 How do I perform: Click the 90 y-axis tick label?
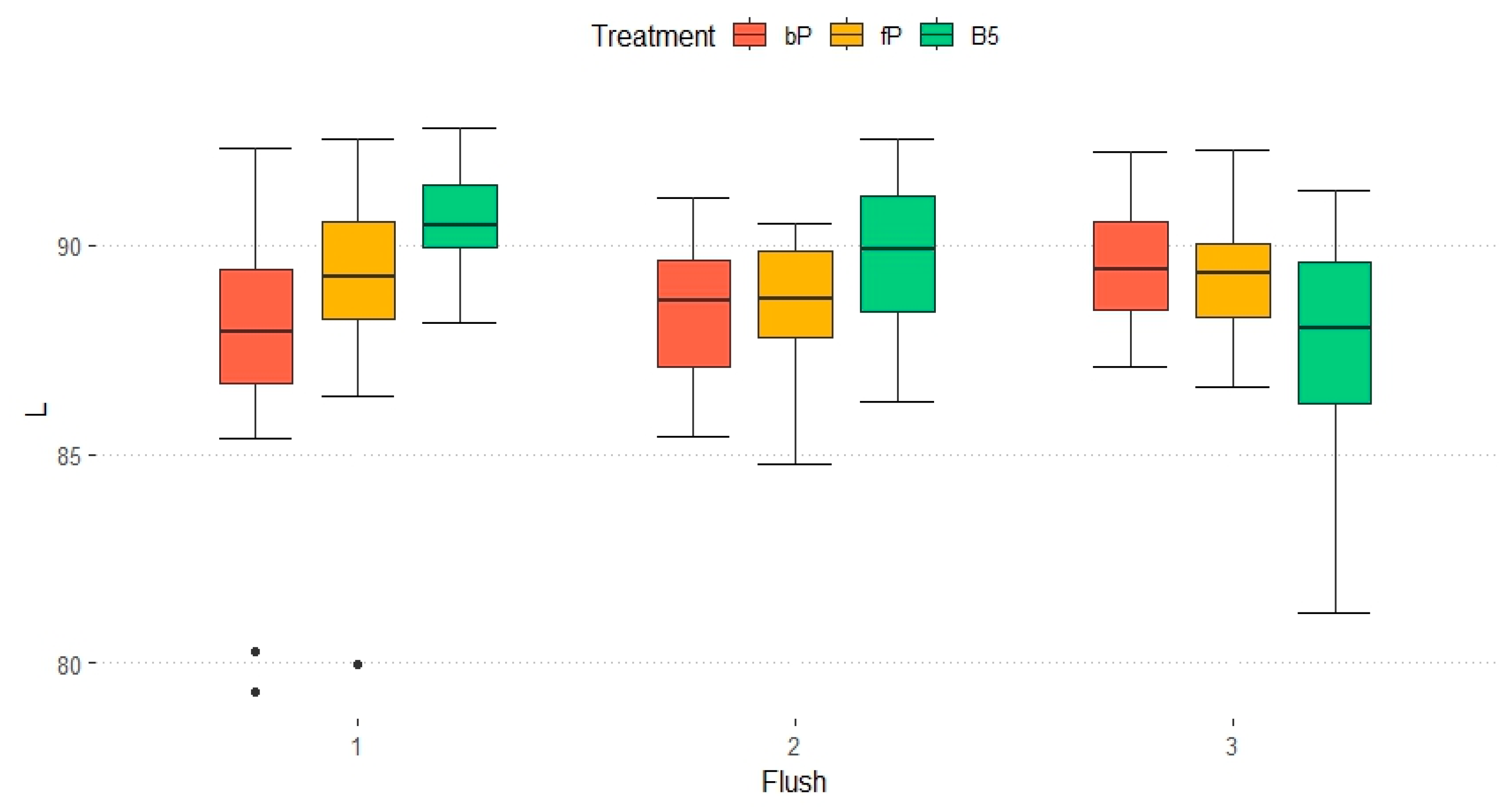[x=68, y=247]
